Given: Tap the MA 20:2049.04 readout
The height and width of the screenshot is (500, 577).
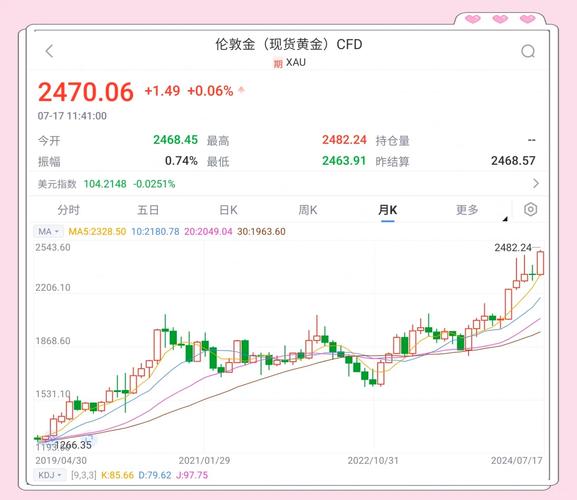Looking at the screenshot, I should click(208, 231).
